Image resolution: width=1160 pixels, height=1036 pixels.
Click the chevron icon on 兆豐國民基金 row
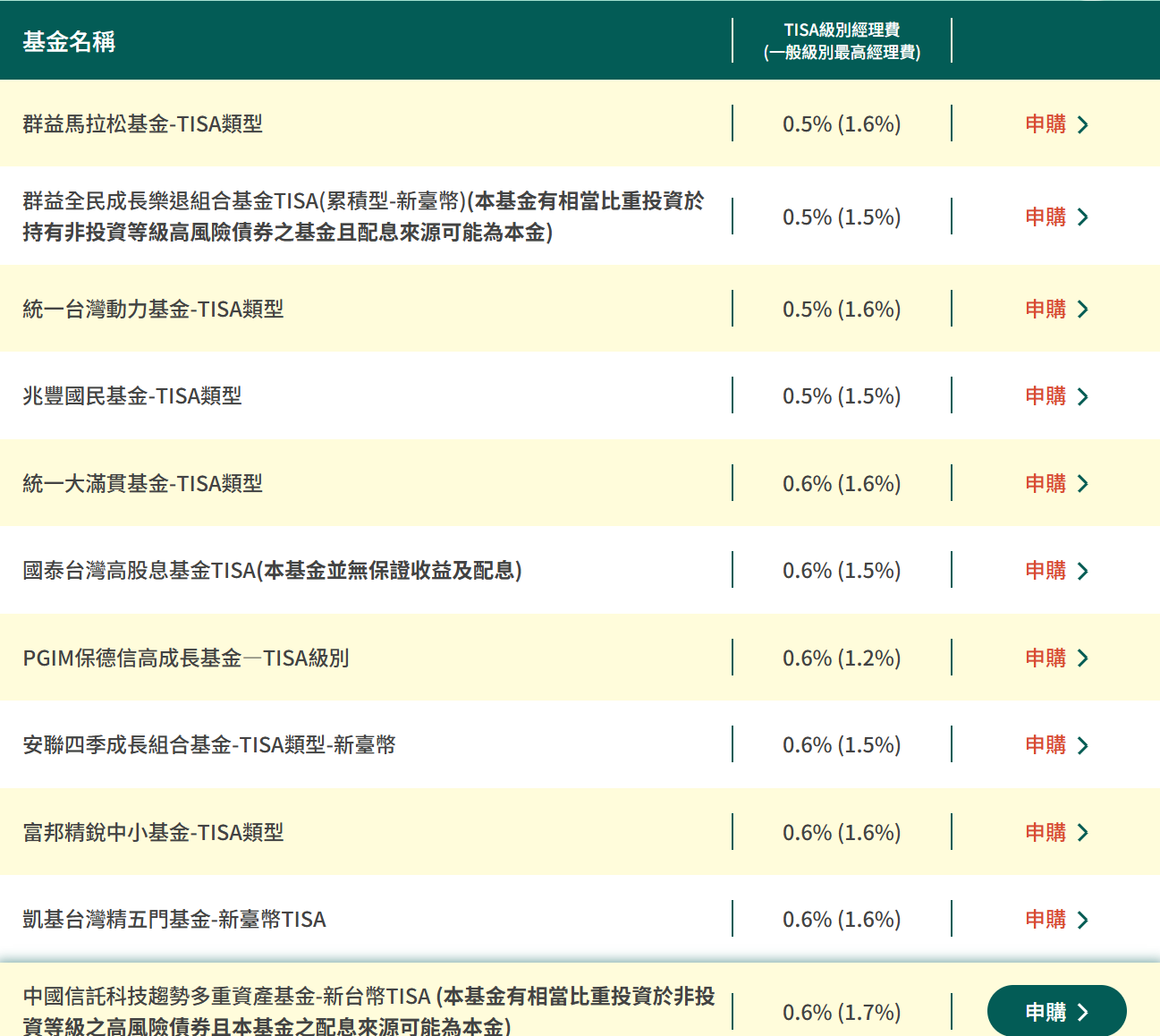(x=1083, y=395)
